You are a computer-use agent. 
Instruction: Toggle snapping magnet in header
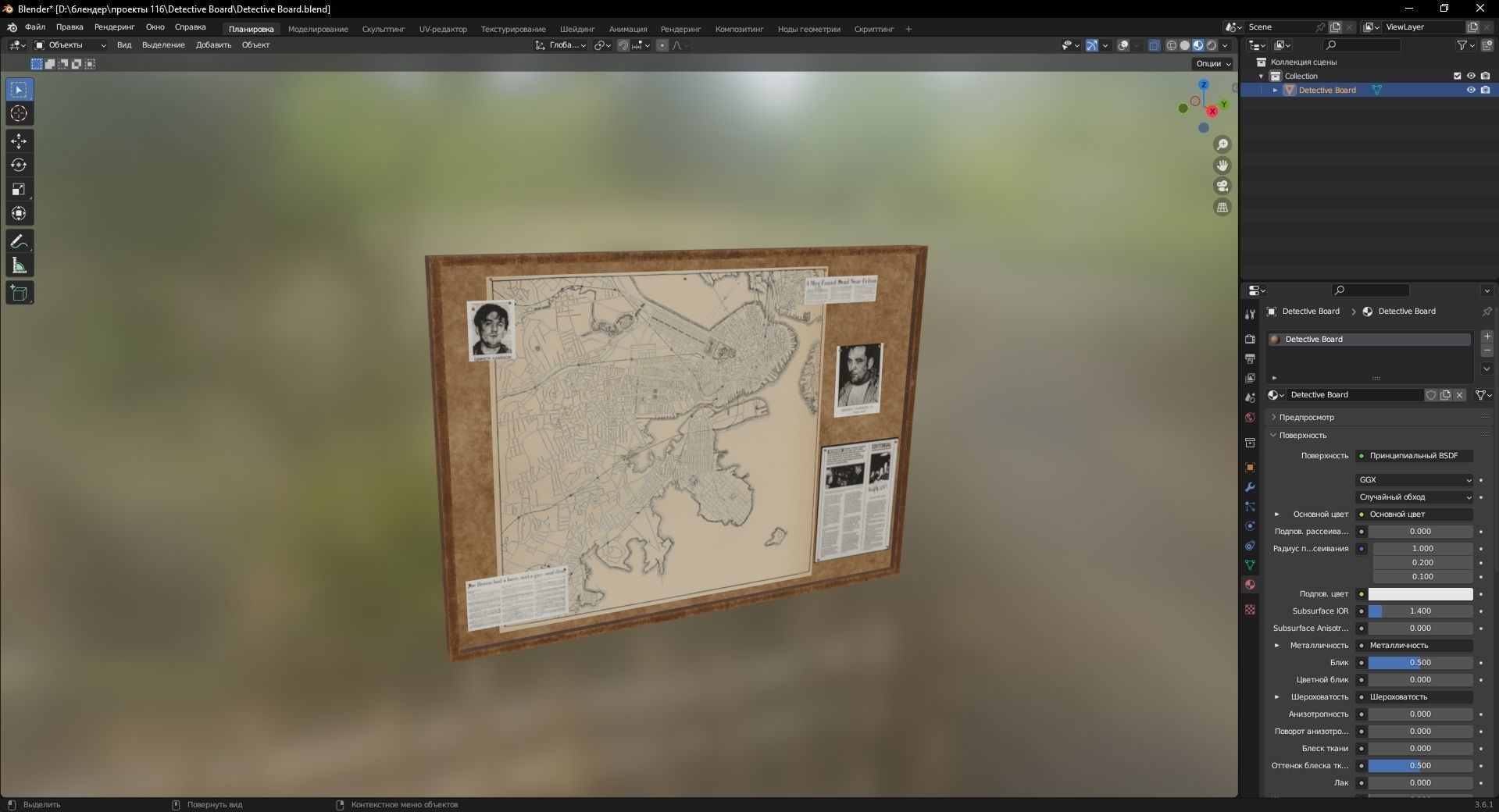tap(623, 45)
